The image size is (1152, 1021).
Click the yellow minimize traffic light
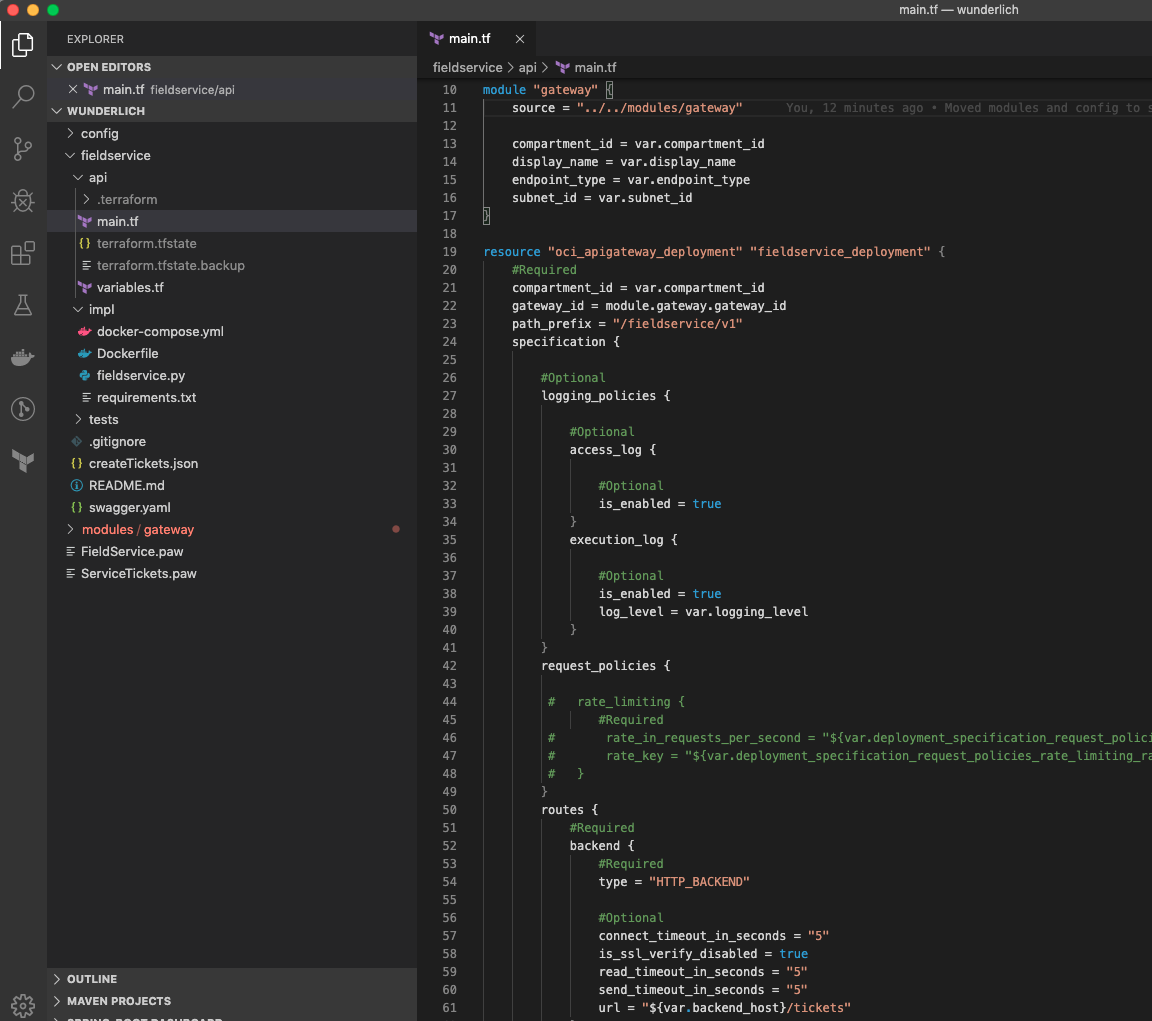pos(33,9)
